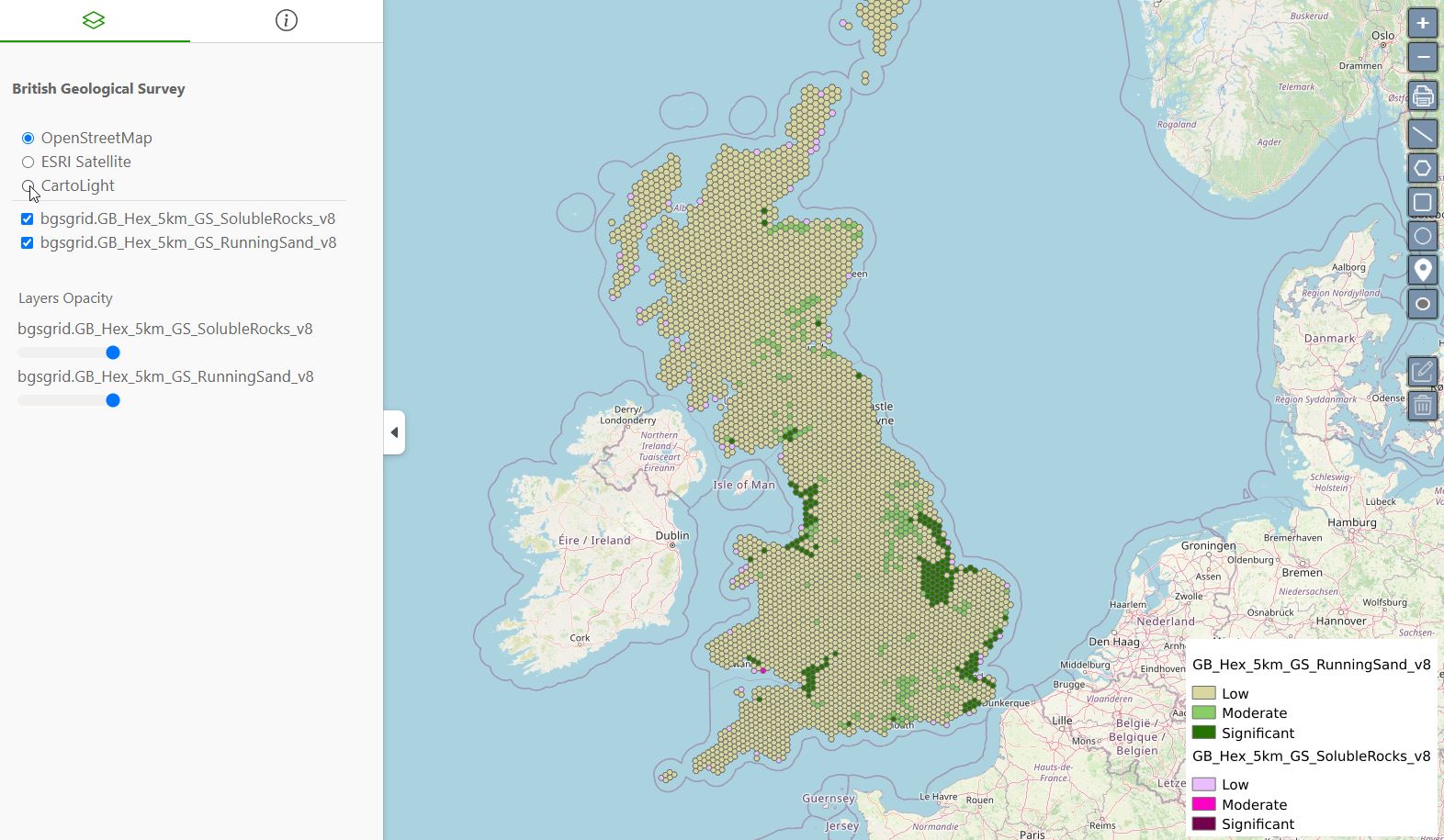1444x840 pixels.
Task: Click the print map icon
Action: tap(1422, 95)
